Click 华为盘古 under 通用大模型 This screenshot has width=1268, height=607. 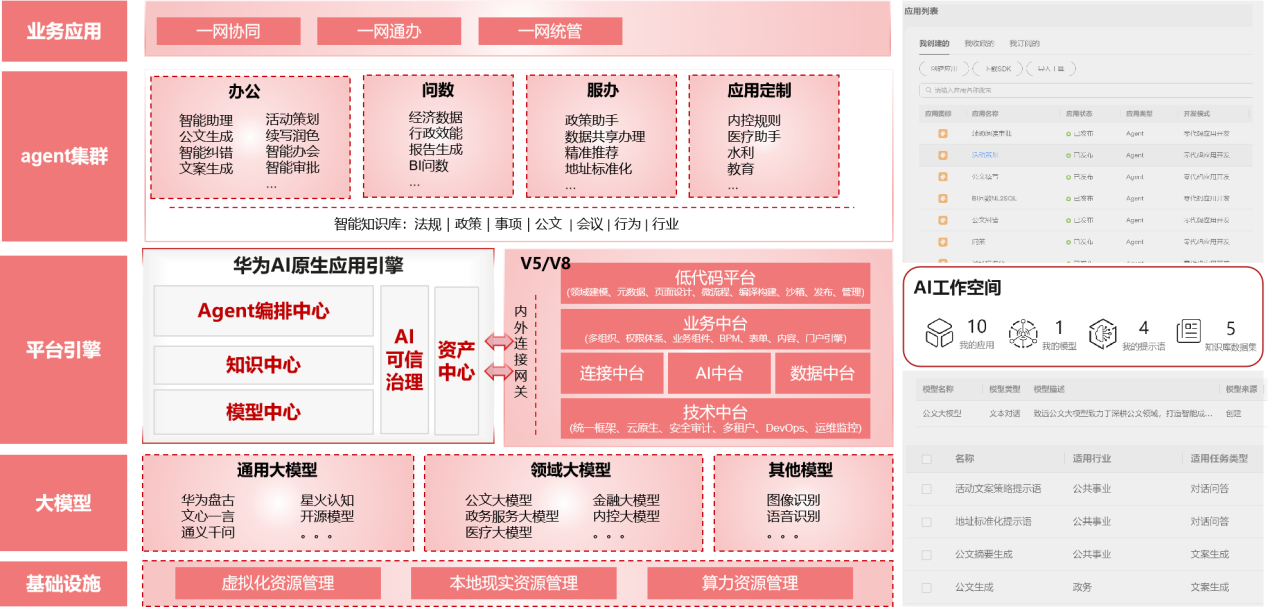208,500
